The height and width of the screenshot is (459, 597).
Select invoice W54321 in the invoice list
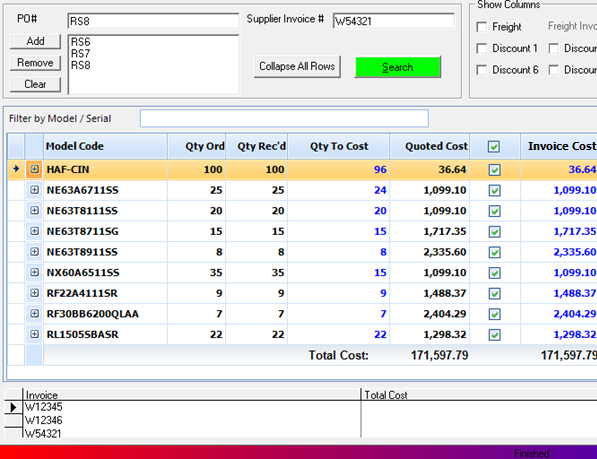[x=43, y=433]
